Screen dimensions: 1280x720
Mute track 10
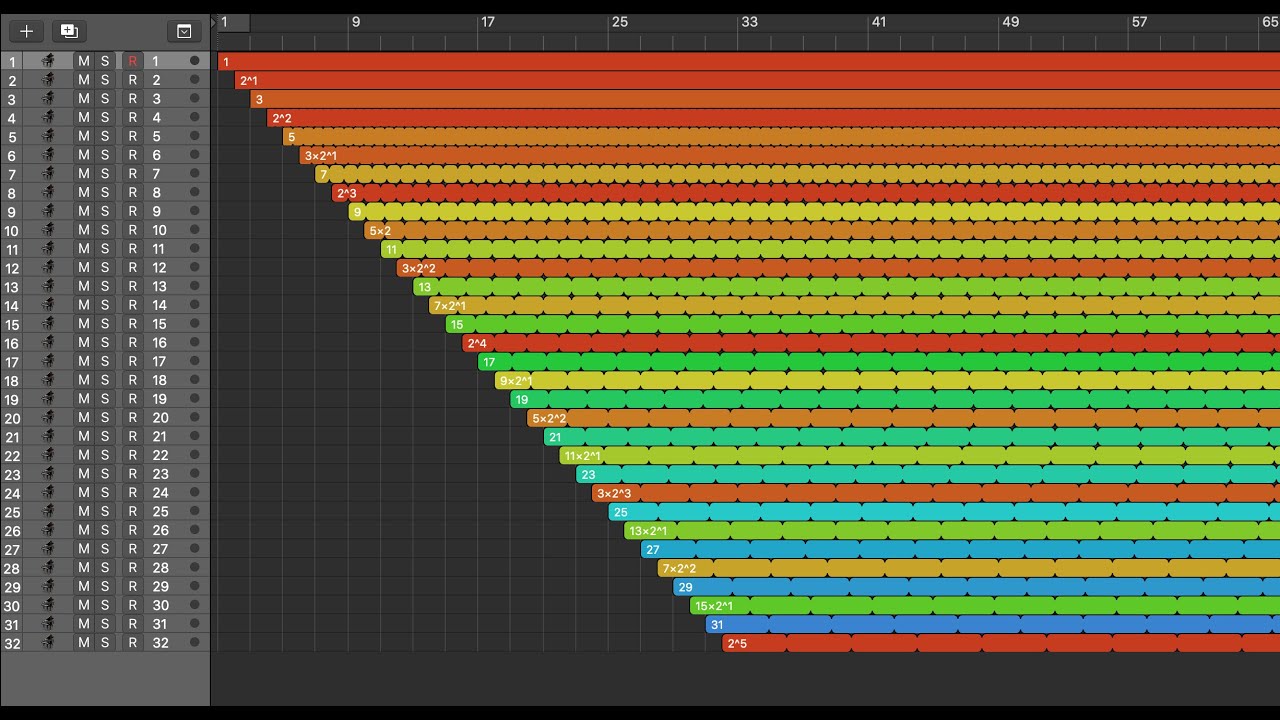point(84,230)
